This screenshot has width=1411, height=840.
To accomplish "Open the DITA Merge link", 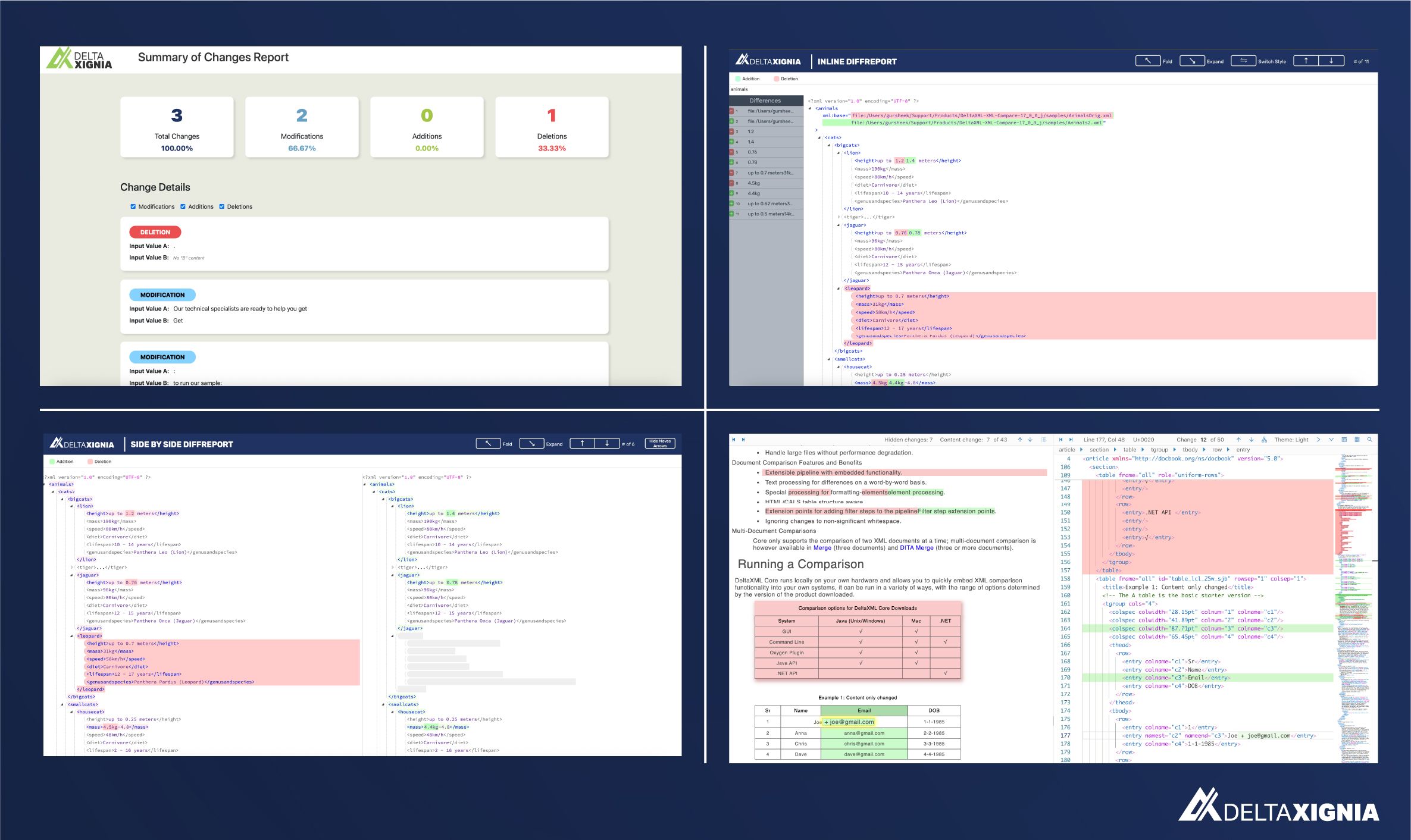I will pos(916,548).
